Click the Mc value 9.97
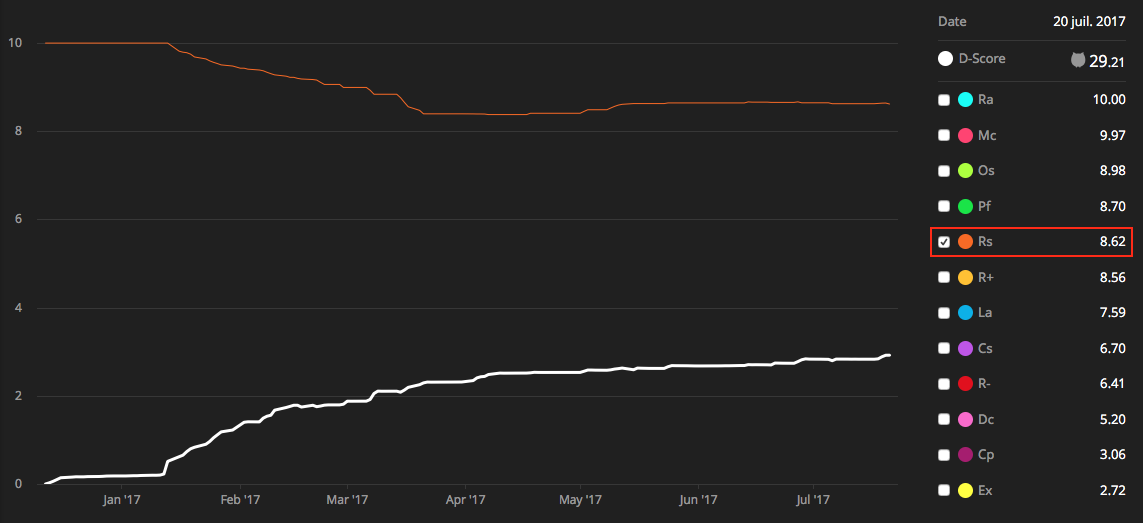 [x=1113, y=136]
